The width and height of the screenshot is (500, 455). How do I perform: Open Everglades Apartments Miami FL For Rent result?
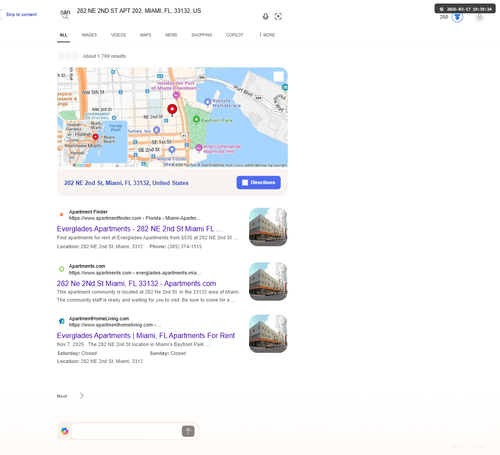tap(146, 335)
